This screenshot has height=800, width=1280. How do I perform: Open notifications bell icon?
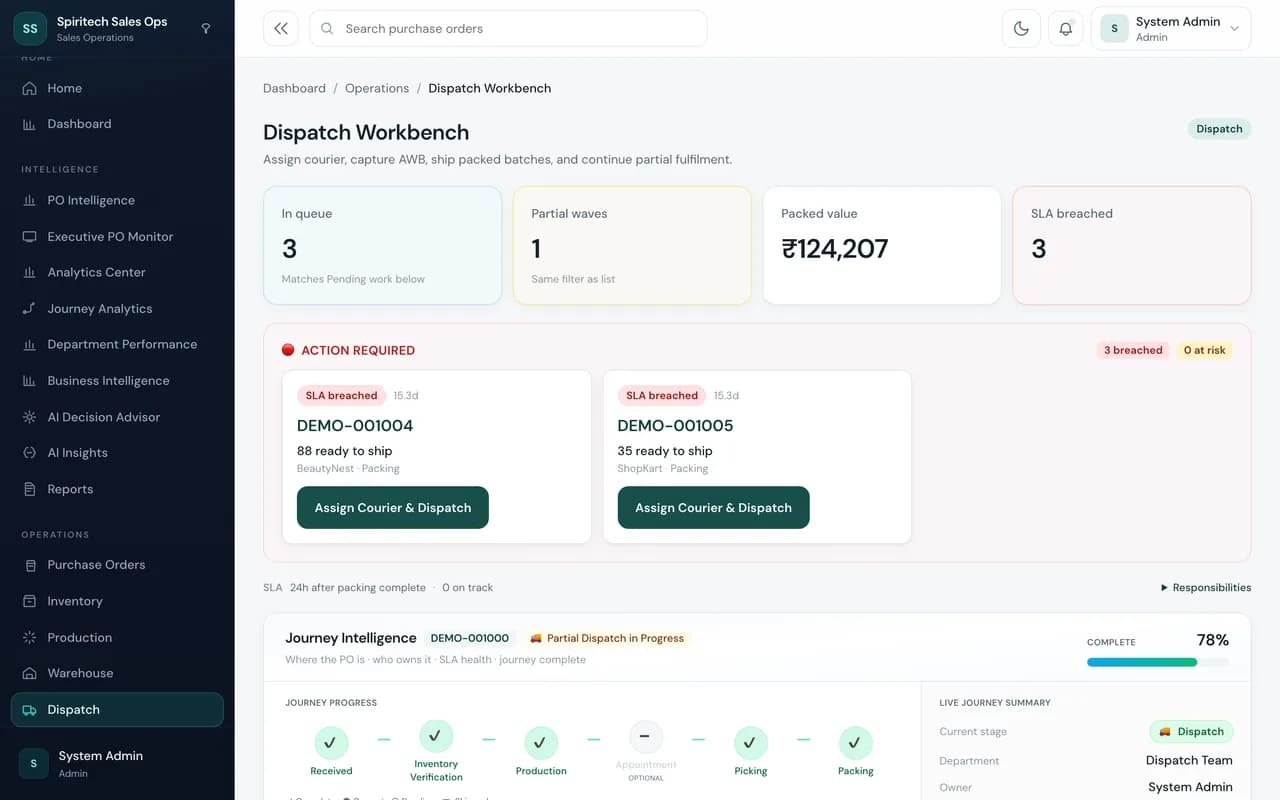point(1065,29)
